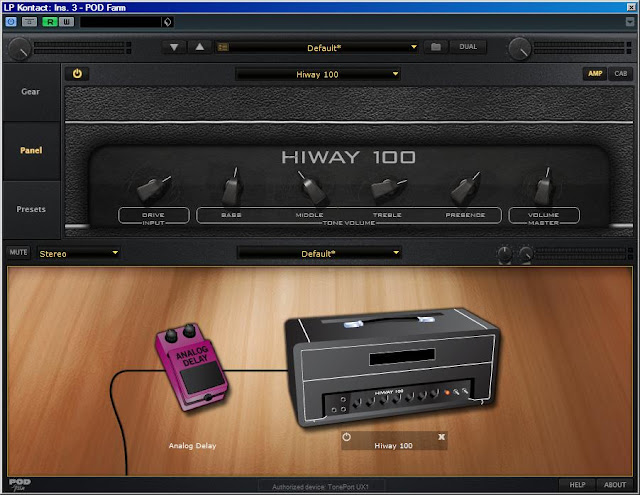Click the Middle tone knob
The width and height of the screenshot is (640, 495).
[312, 189]
